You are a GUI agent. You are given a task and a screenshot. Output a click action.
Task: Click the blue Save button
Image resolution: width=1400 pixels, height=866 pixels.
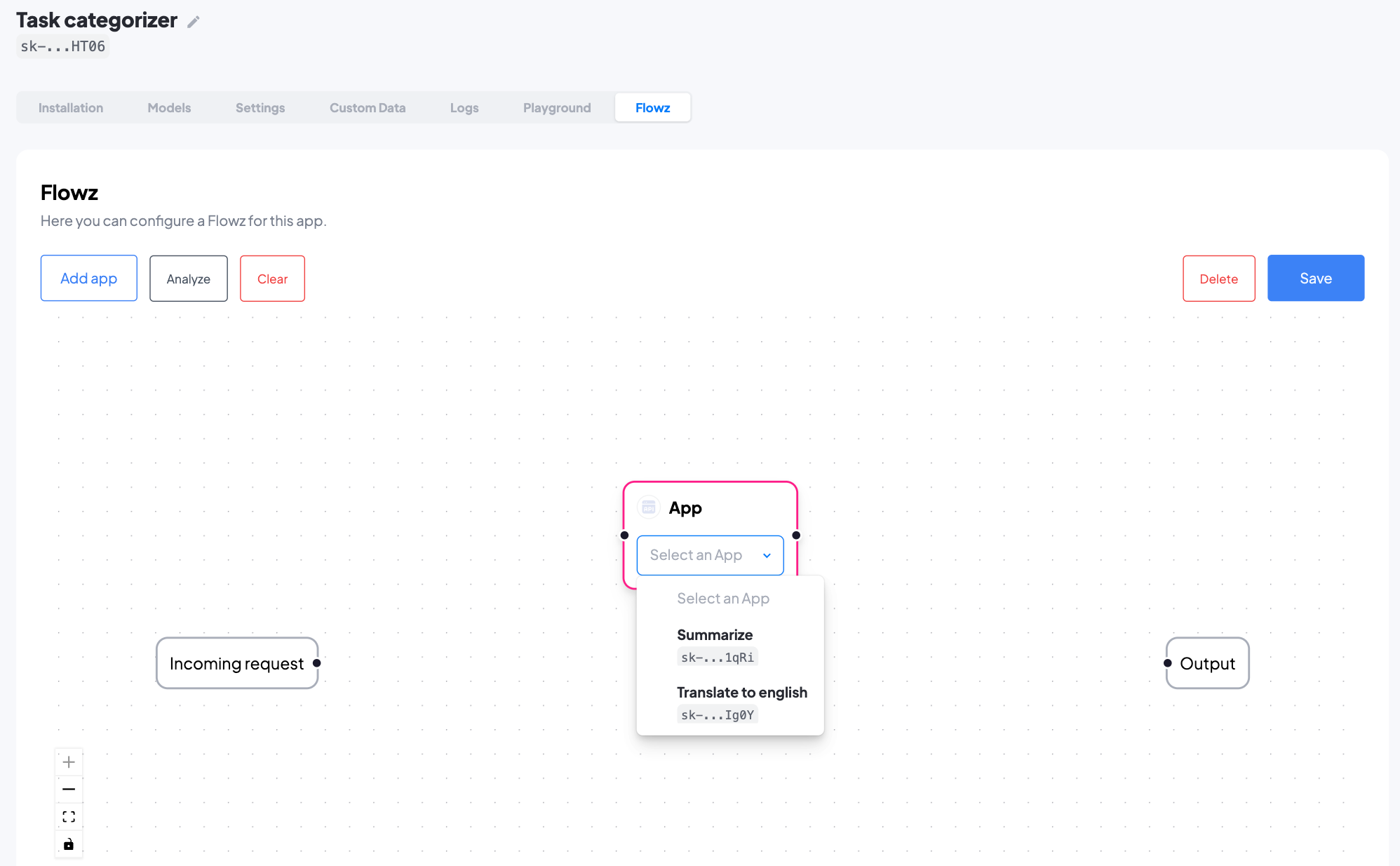[x=1315, y=279]
